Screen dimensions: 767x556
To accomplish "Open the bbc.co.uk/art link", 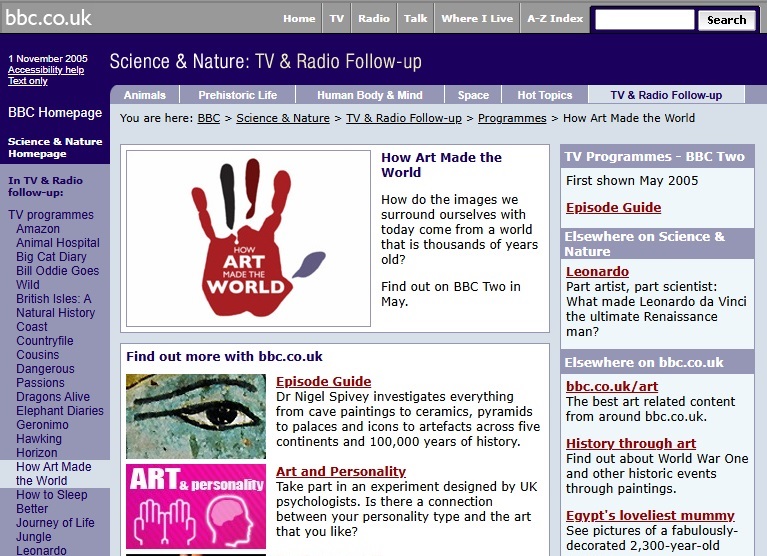I will coord(612,386).
